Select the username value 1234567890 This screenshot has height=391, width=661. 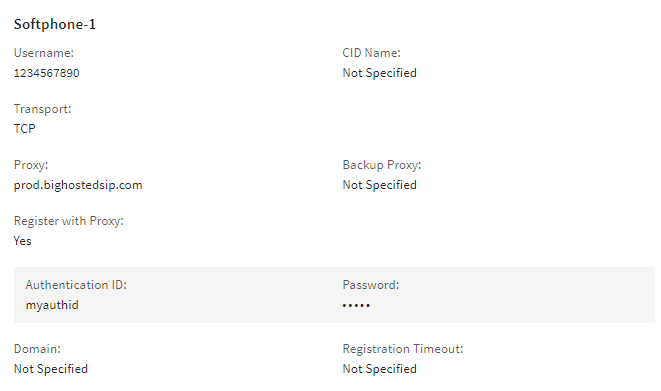tap(46, 73)
